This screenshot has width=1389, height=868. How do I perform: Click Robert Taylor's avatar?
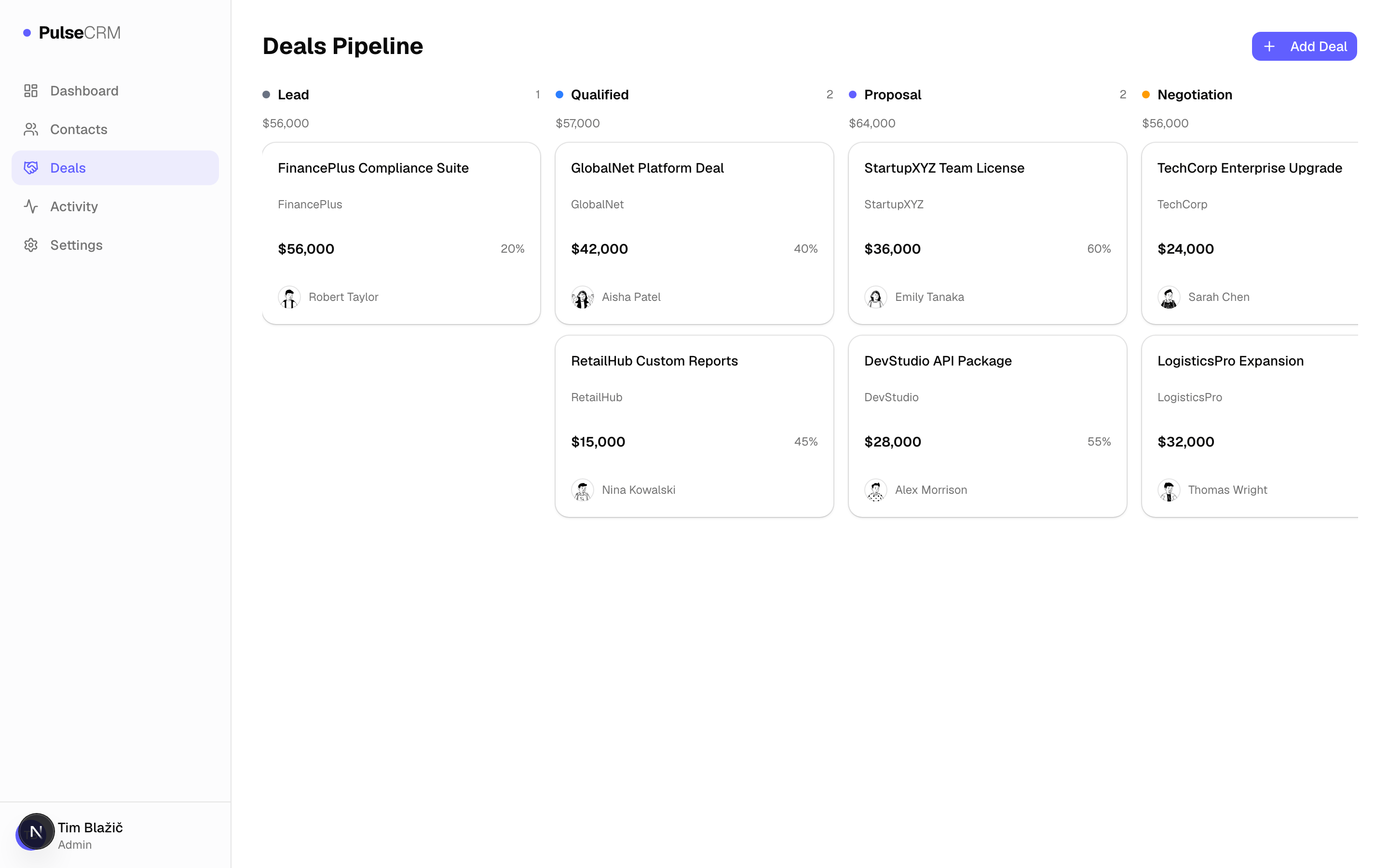289,298
